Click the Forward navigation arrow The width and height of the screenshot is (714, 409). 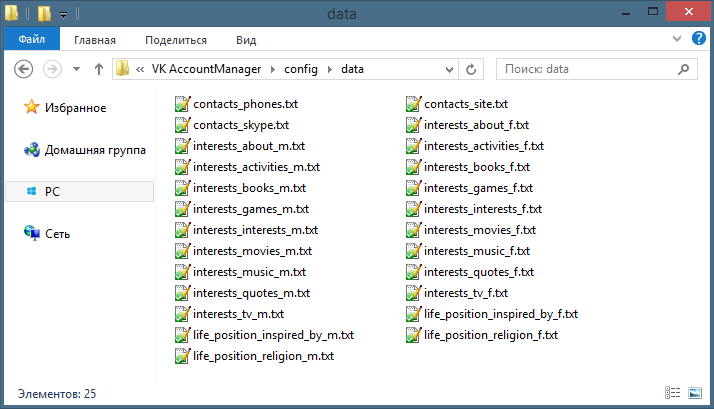[52, 69]
